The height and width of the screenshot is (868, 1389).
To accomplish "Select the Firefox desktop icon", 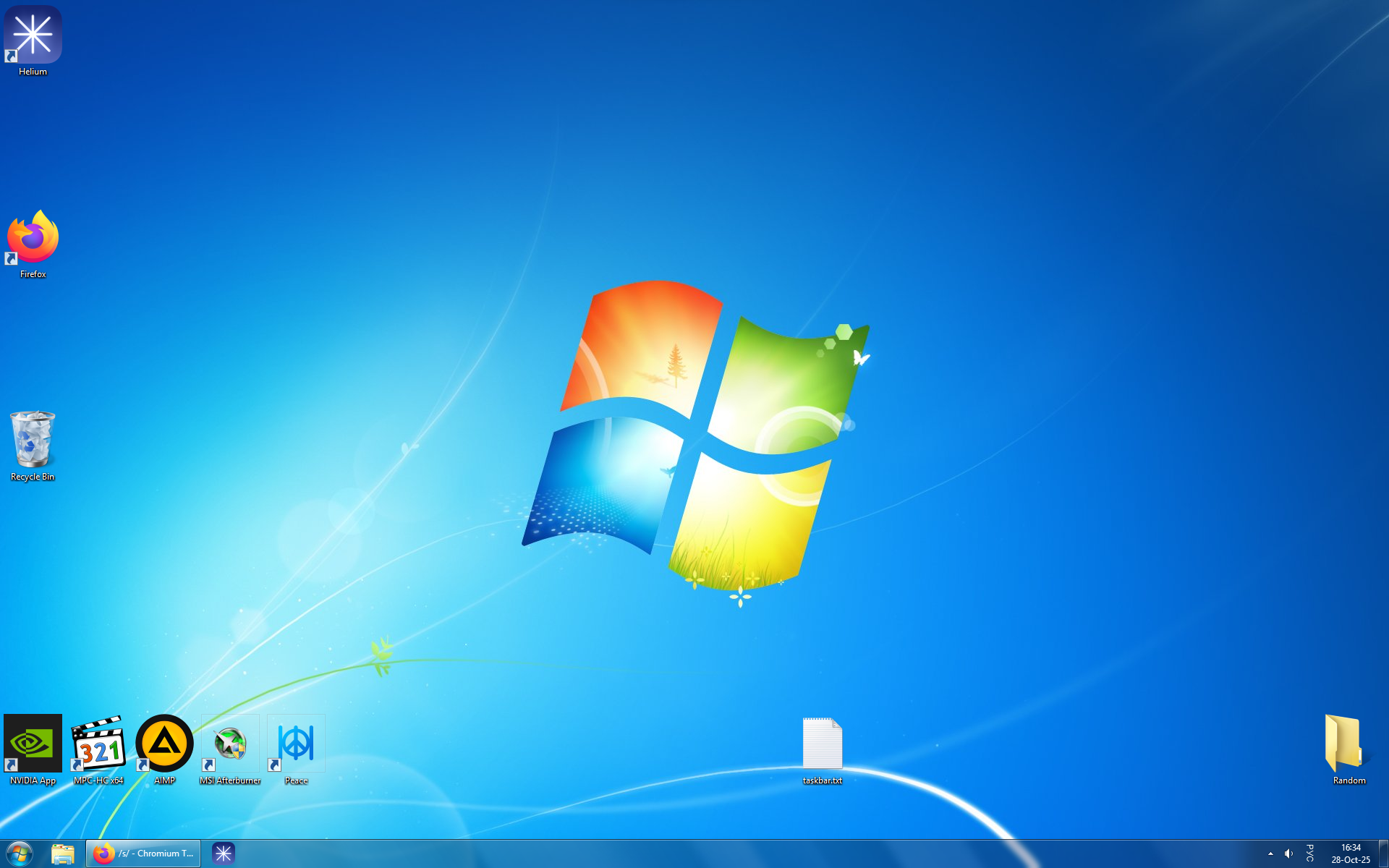I will (x=33, y=237).
